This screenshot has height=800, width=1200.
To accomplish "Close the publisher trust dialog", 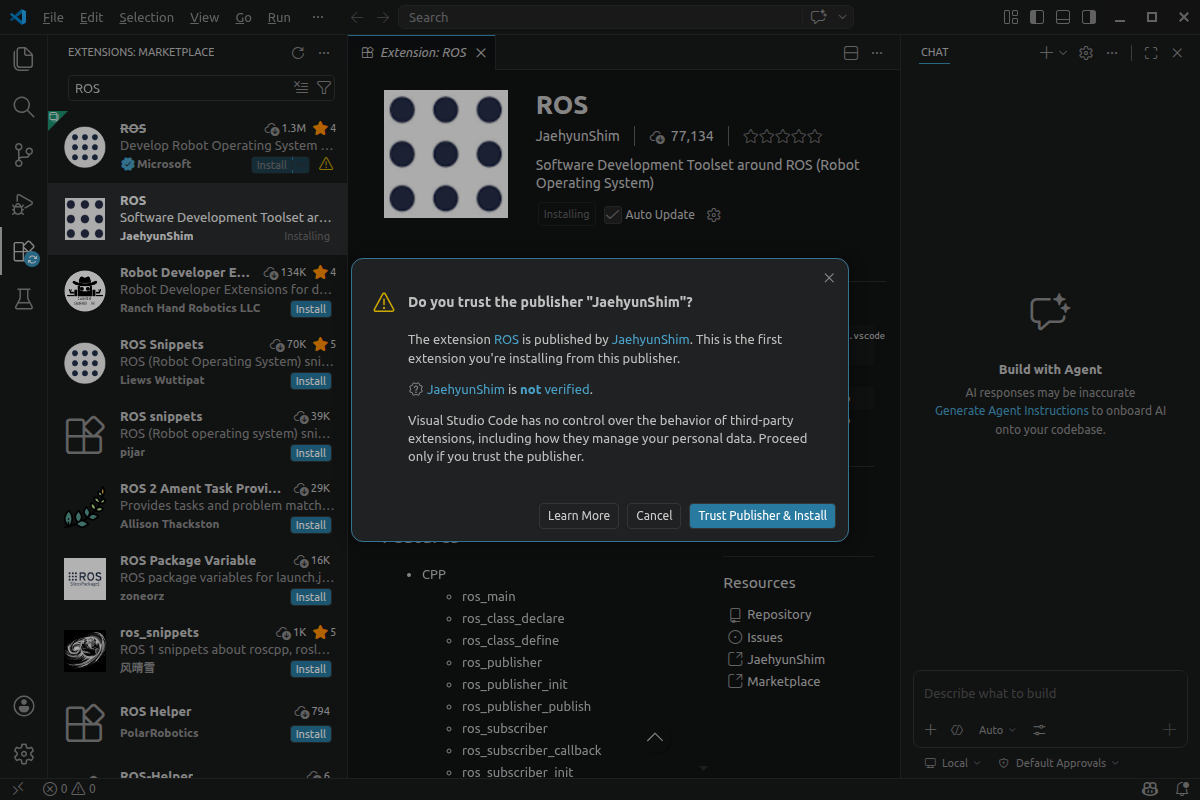I will (829, 278).
